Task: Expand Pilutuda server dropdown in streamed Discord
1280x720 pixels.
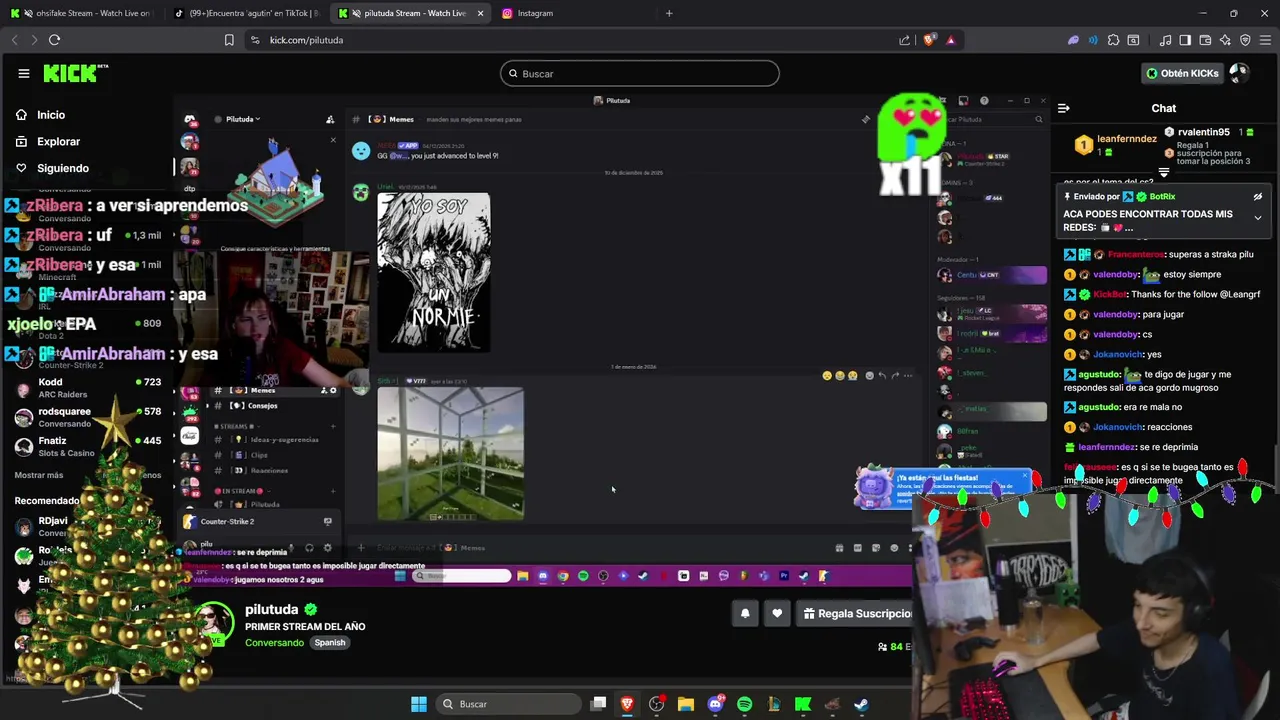Action: 243,119
